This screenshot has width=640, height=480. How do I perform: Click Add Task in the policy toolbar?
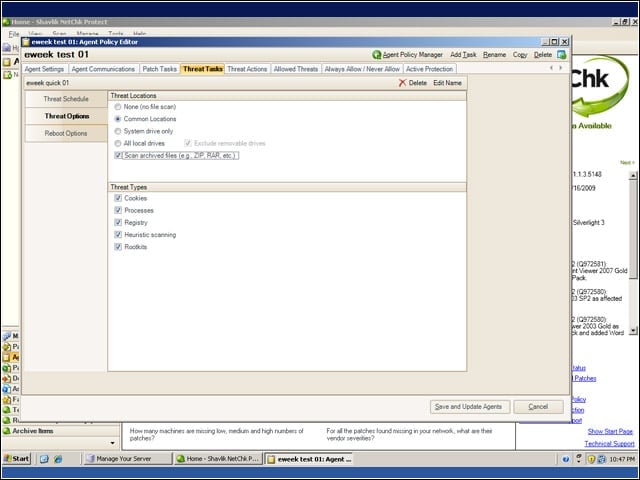463,55
